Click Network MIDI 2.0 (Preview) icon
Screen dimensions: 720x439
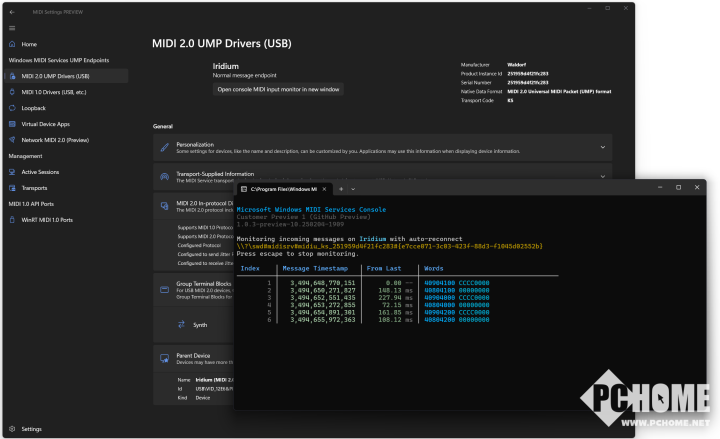coord(12,140)
